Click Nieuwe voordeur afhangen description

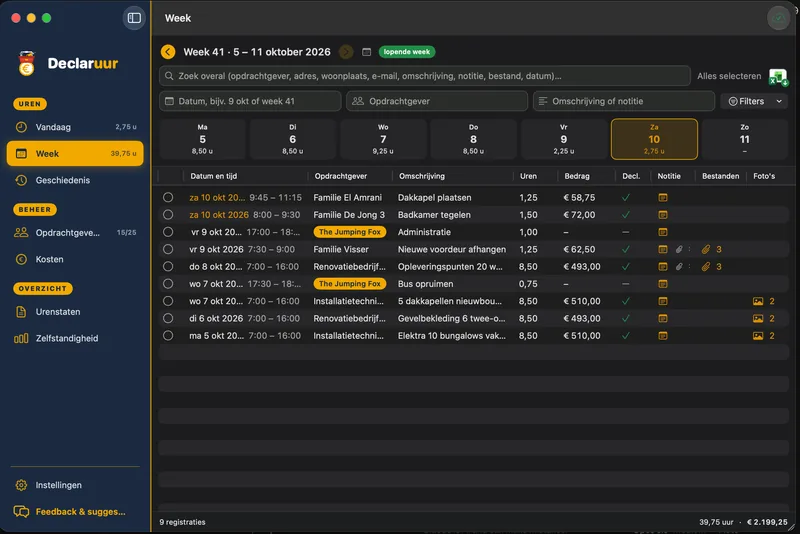tap(452, 249)
